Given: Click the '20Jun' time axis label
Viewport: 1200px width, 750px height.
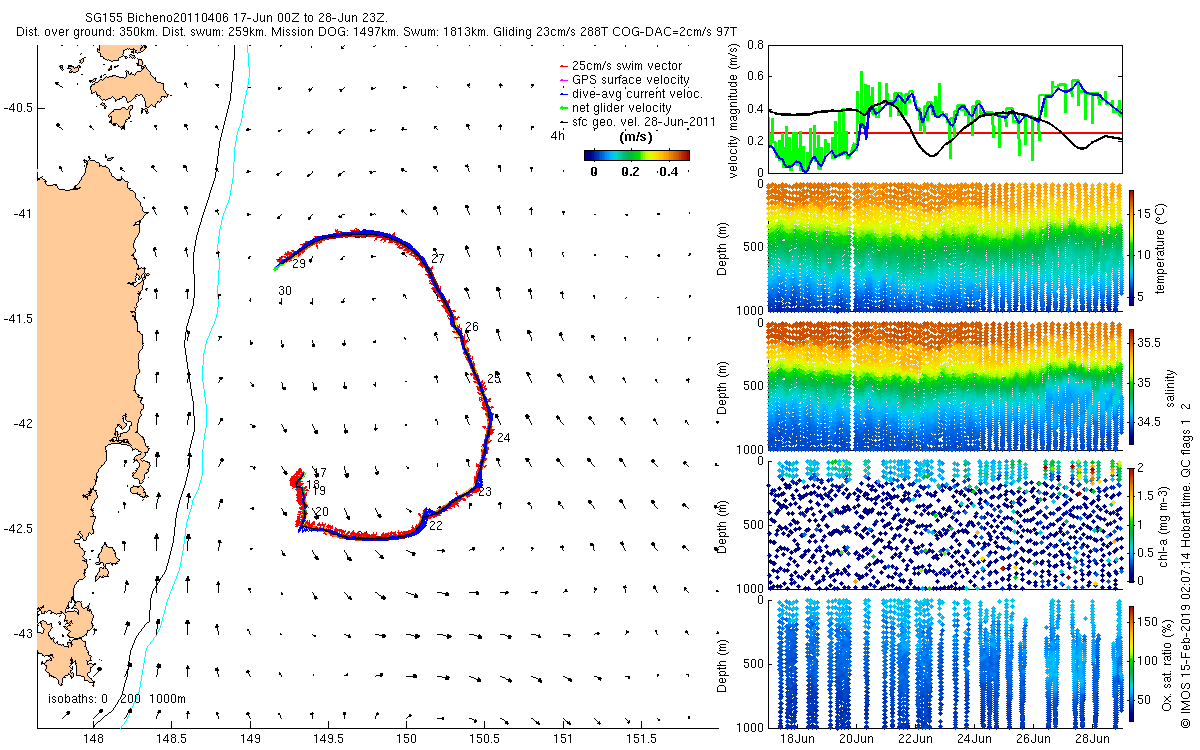Looking at the screenshot, I should (x=857, y=739).
